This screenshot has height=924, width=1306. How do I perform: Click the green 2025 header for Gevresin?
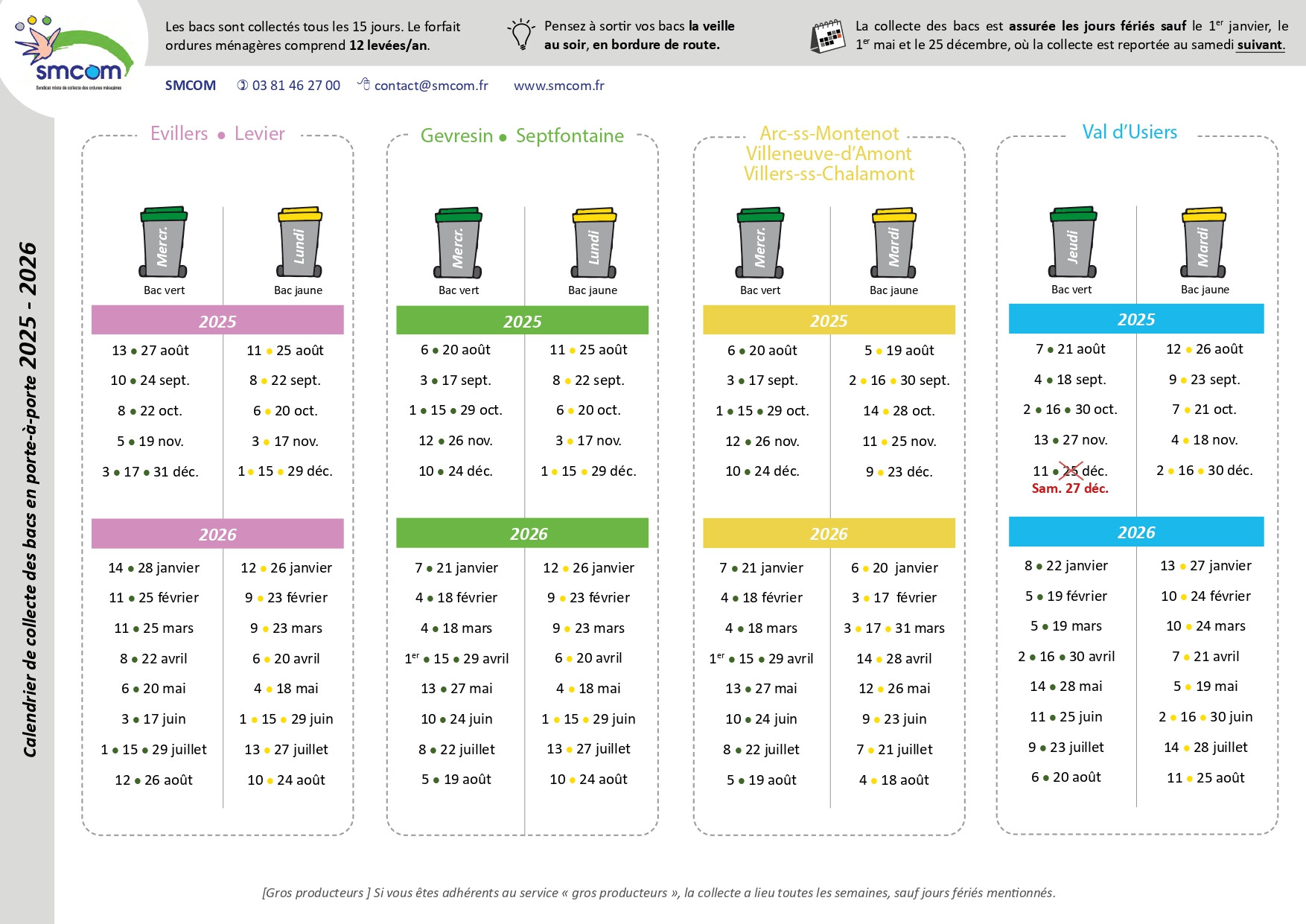coord(522,321)
